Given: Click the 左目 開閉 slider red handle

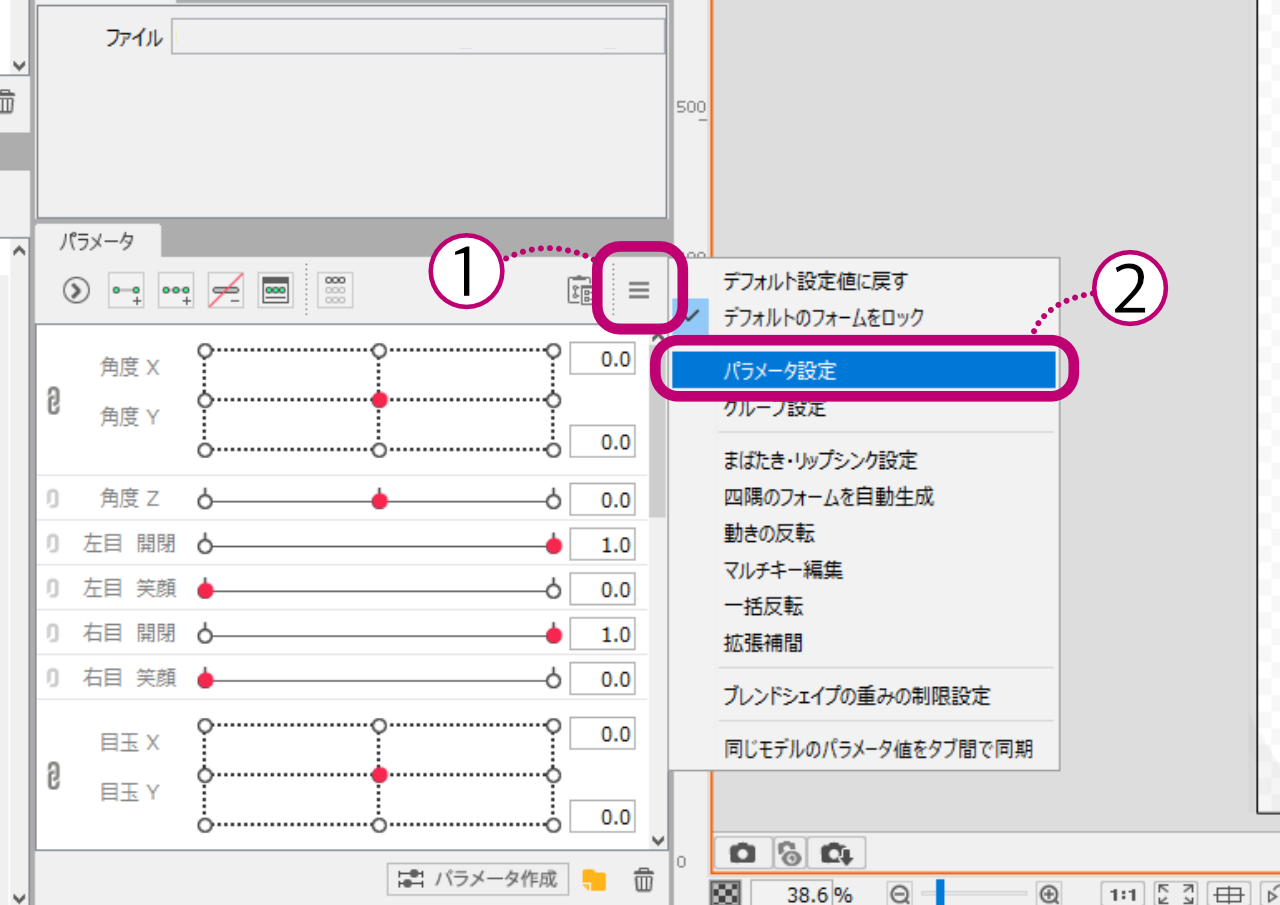Looking at the screenshot, I should pos(554,545).
